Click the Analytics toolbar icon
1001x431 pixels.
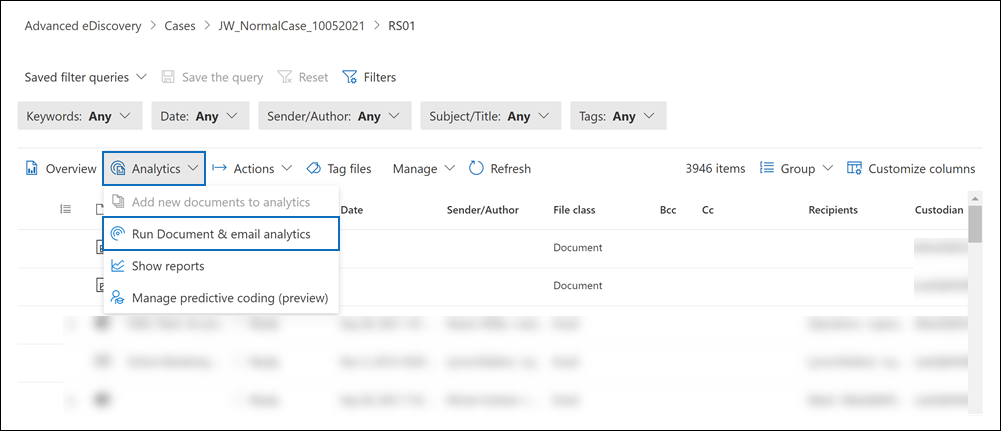[x=119, y=169]
